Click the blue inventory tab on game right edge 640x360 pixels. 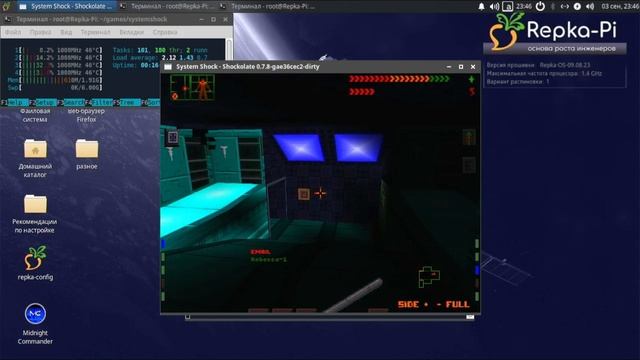[477, 270]
